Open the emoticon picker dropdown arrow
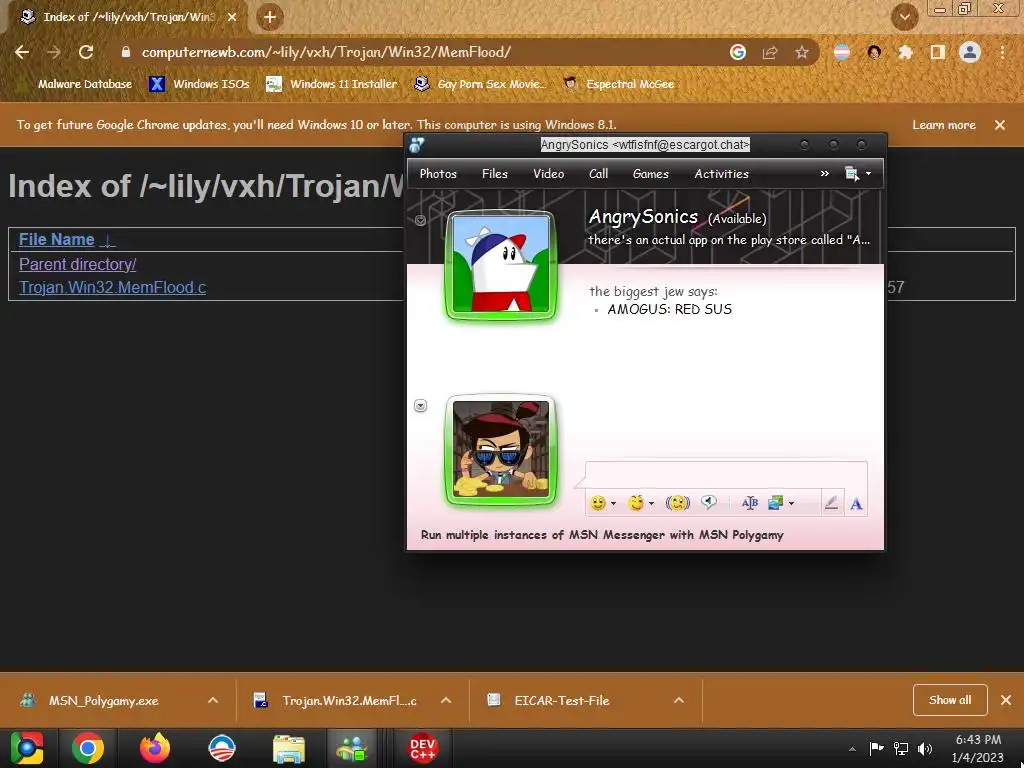 [x=613, y=504]
